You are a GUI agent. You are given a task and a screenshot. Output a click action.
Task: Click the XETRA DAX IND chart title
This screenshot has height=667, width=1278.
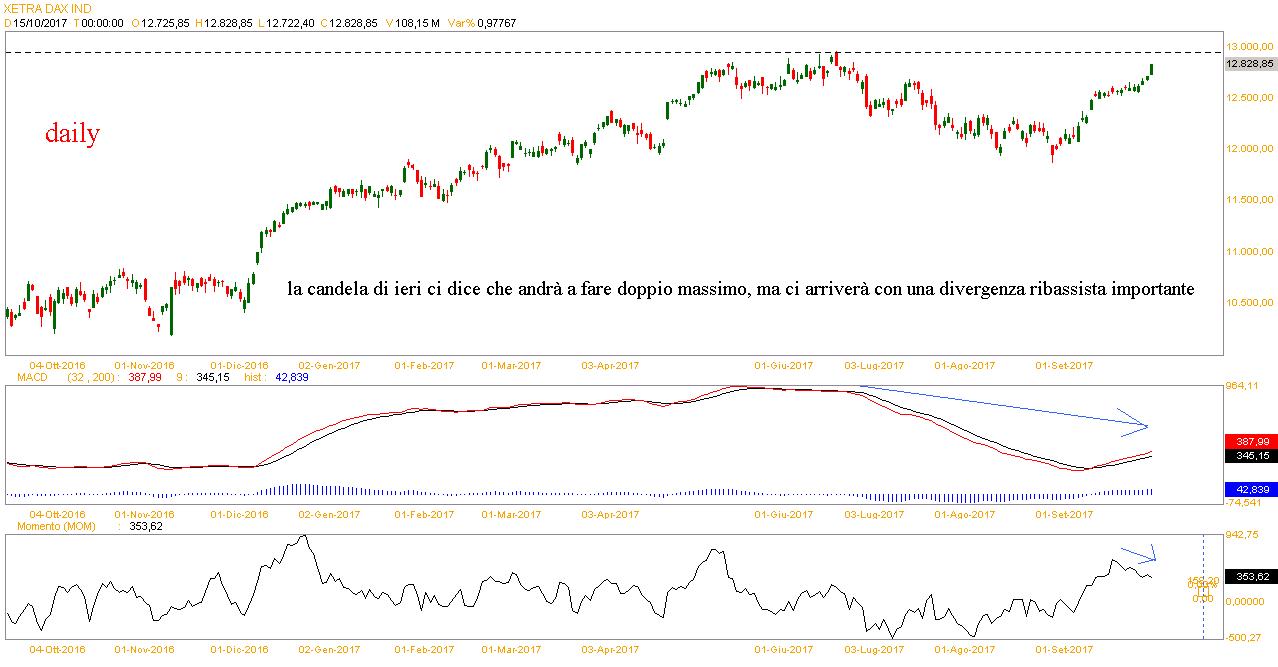(x=47, y=7)
